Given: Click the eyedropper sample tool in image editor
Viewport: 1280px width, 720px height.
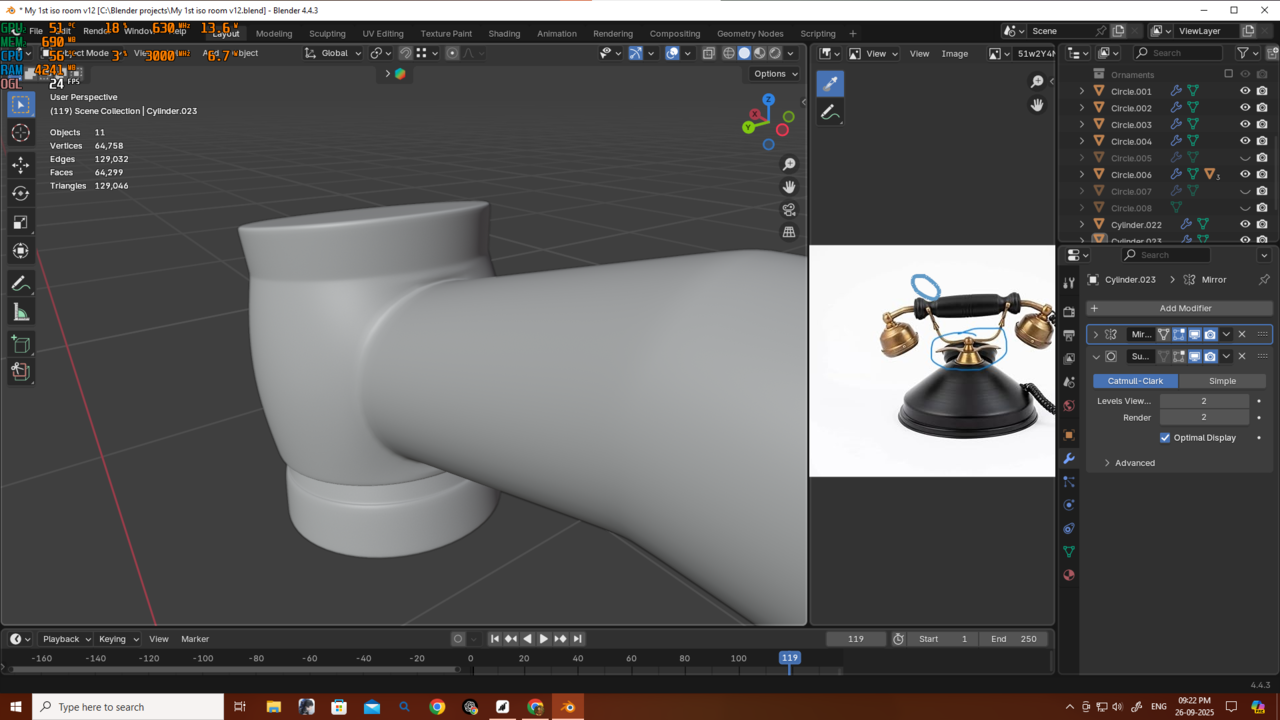Looking at the screenshot, I should pos(830,84).
